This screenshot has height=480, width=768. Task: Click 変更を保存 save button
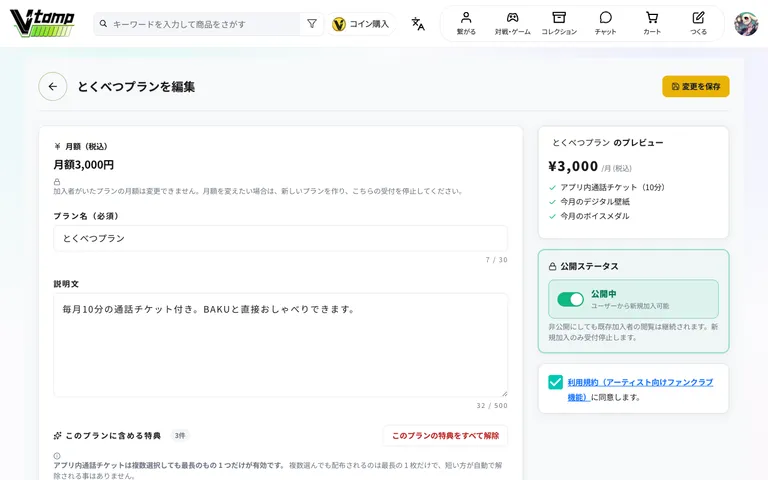click(696, 86)
